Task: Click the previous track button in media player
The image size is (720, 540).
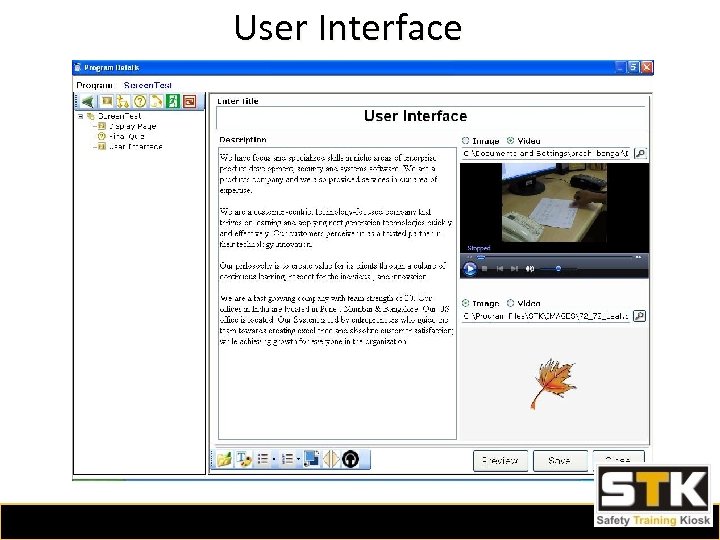Action: (x=500, y=269)
